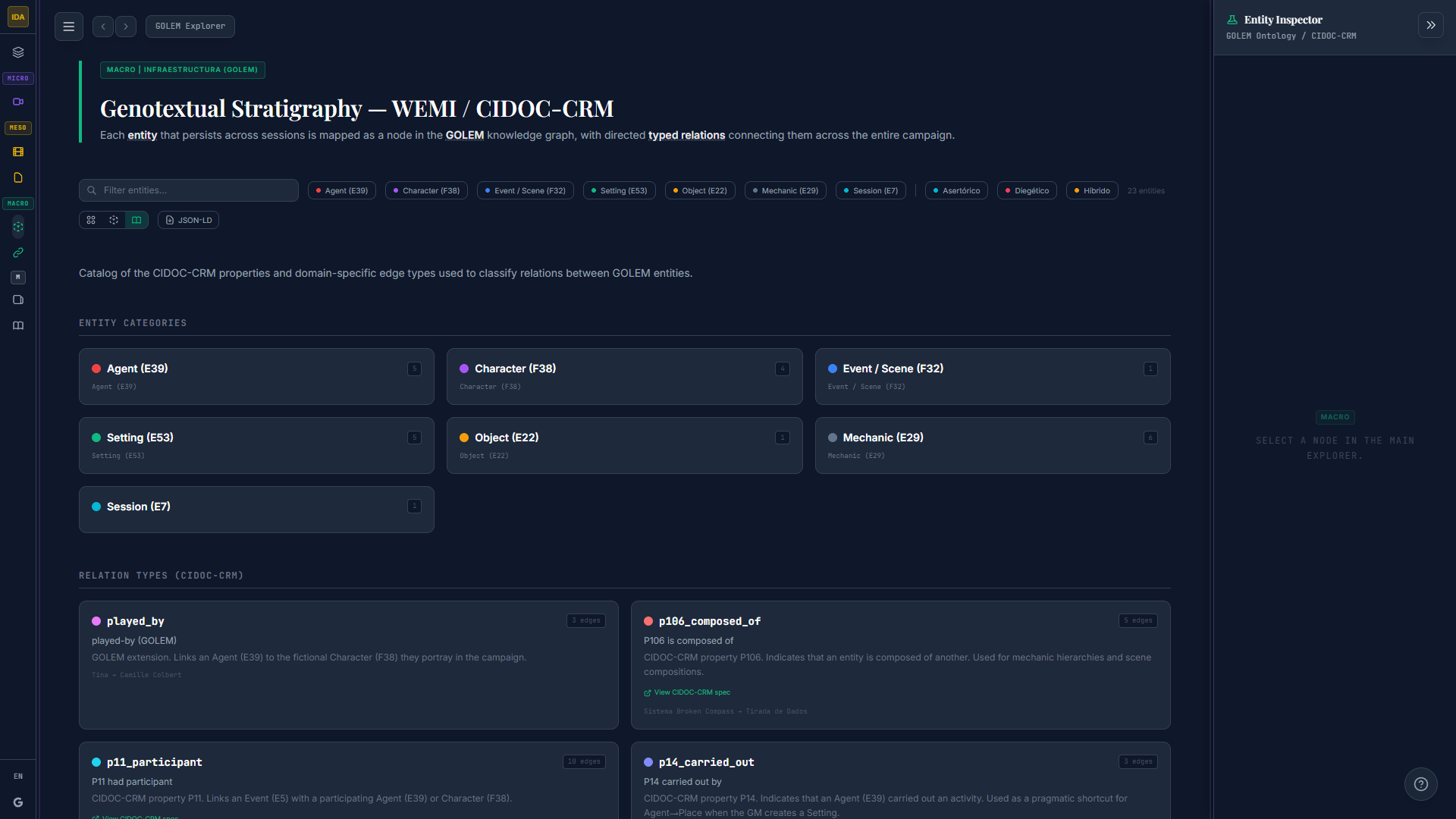This screenshot has height=819, width=1456.
Task: Collapse the Entity Inspector panel
Action: 1430,25
